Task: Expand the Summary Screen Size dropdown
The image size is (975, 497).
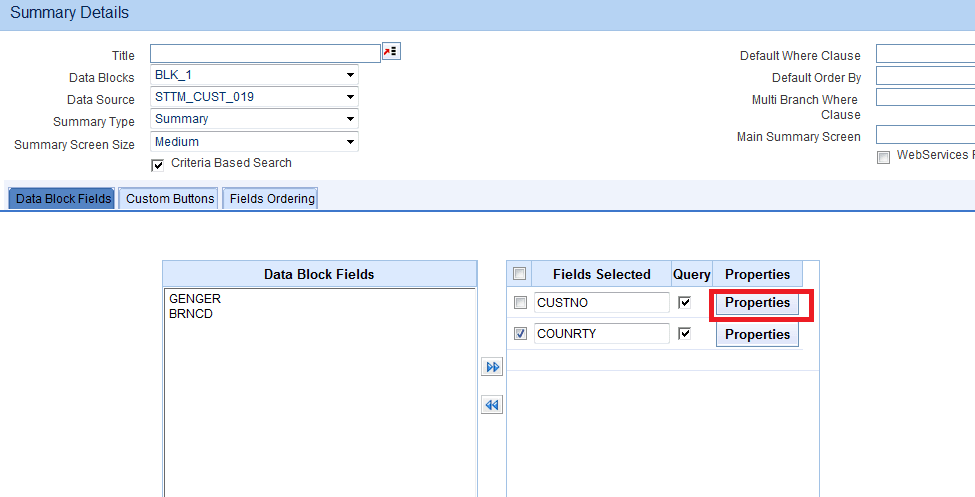Action: pyautogui.click(x=254, y=142)
